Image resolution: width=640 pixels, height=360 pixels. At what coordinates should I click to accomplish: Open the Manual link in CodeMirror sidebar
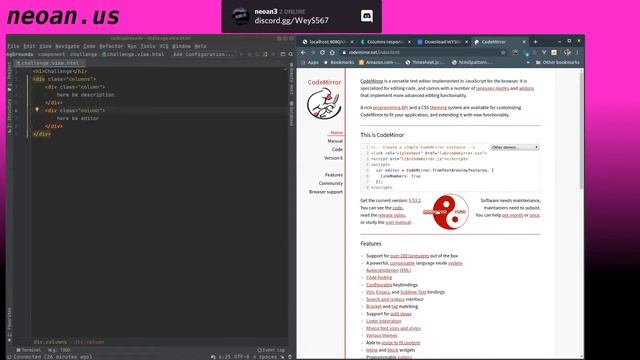[335, 141]
